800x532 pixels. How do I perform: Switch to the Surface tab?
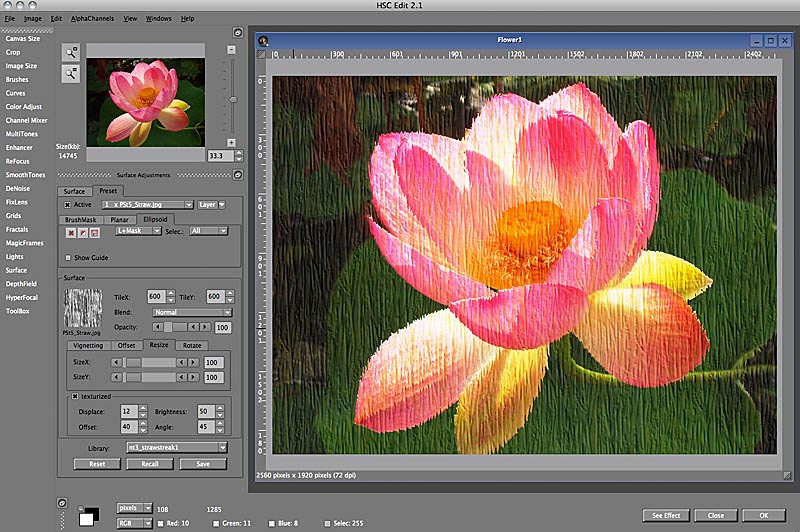pyautogui.click(x=74, y=191)
